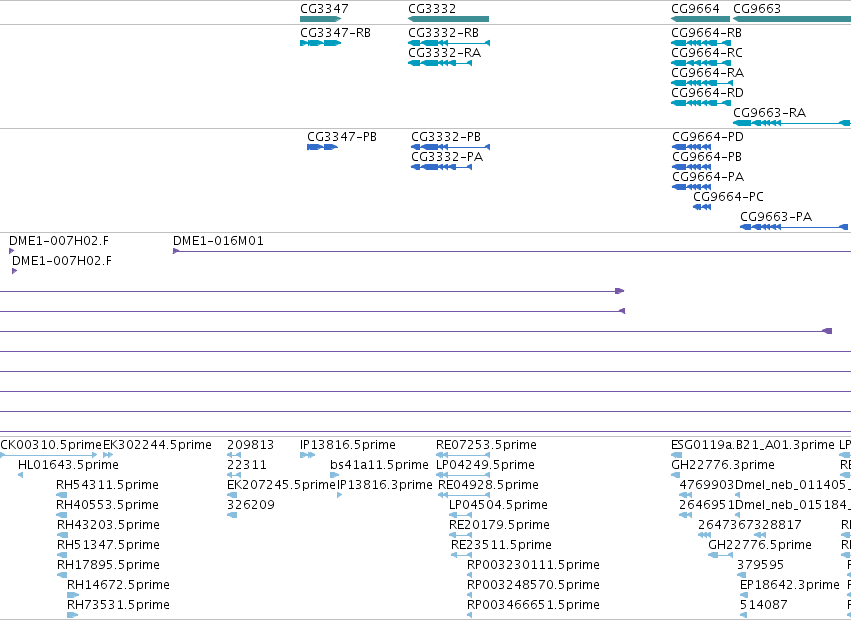Open the CG9663-PA protein label
851x620 pixels.
tap(776, 217)
